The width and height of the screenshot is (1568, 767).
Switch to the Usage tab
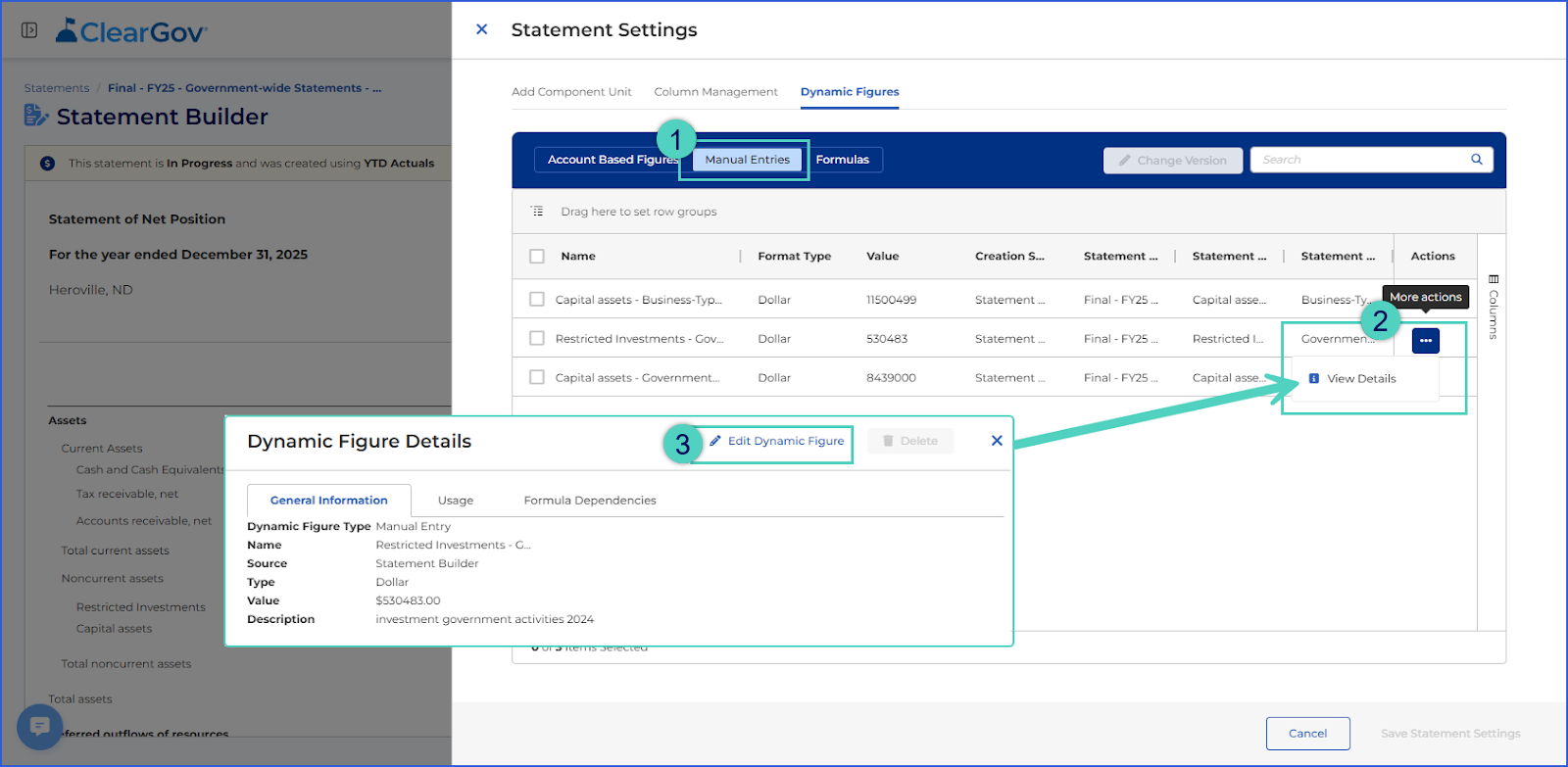click(x=456, y=501)
